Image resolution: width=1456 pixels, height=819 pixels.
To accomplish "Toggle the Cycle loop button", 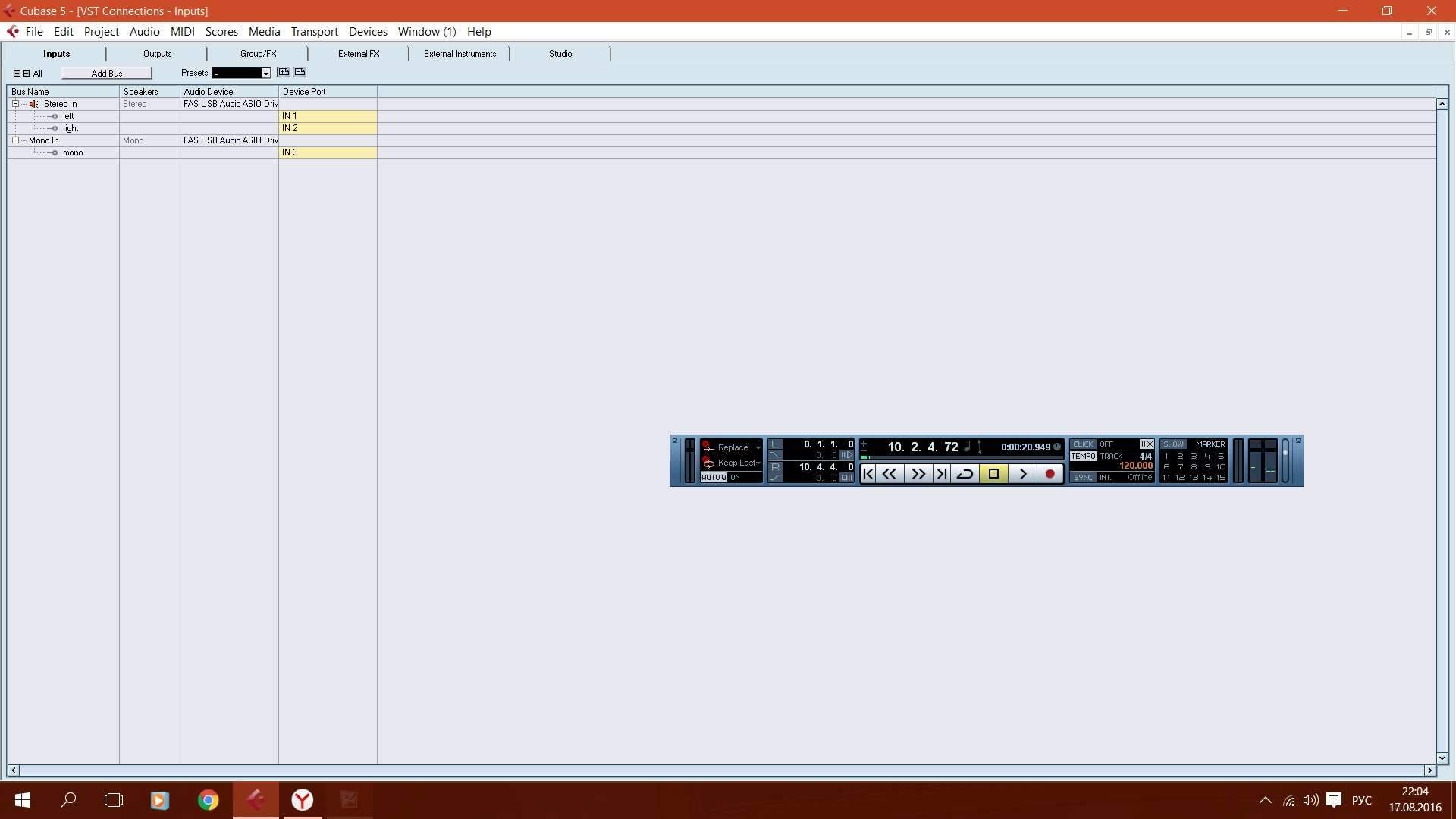I will point(965,474).
